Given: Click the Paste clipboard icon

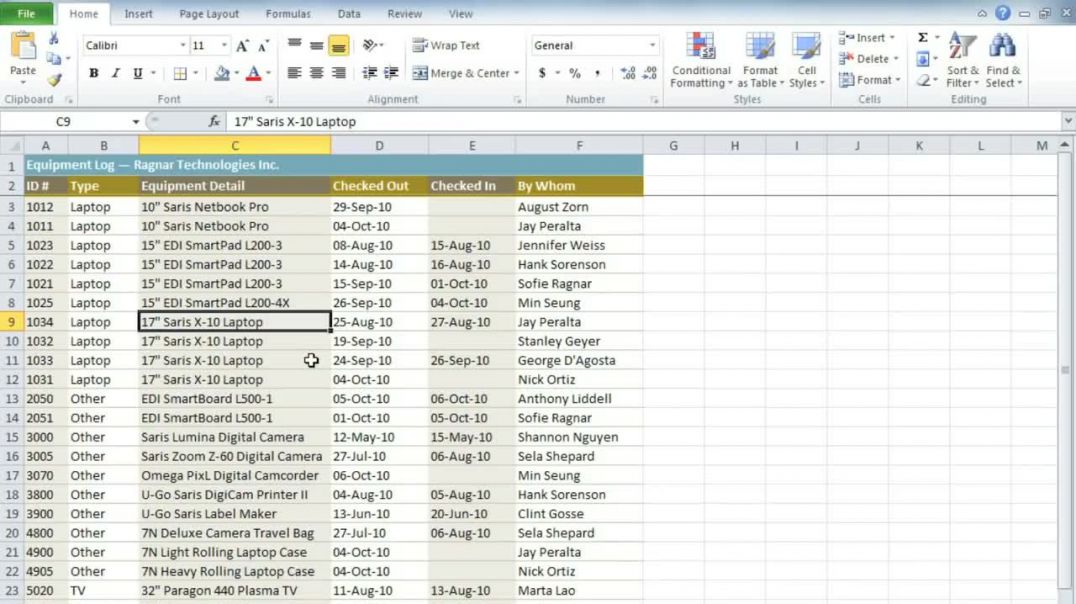Looking at the screenshot, I should (23, 46).
